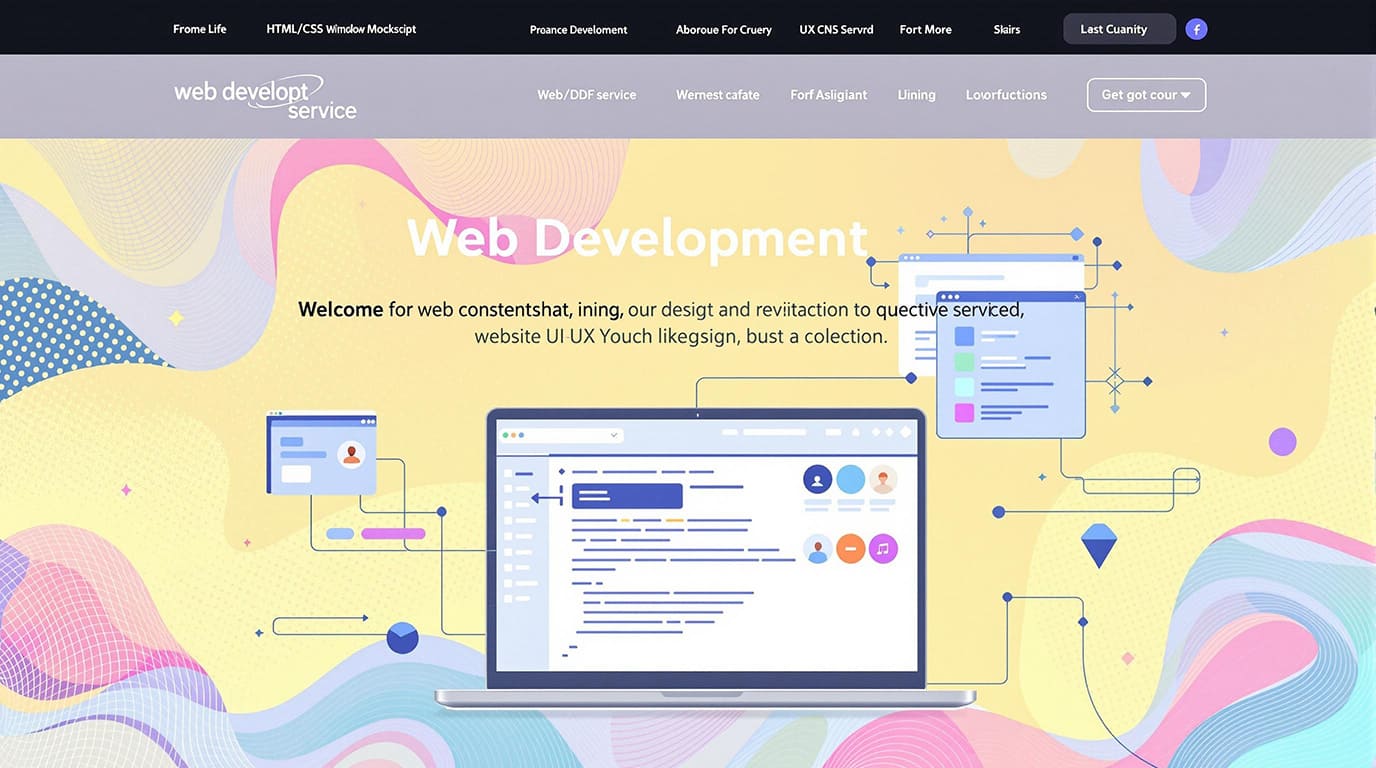
Task: Click the light blue circle avatar
Action: [x=851, y=479]
